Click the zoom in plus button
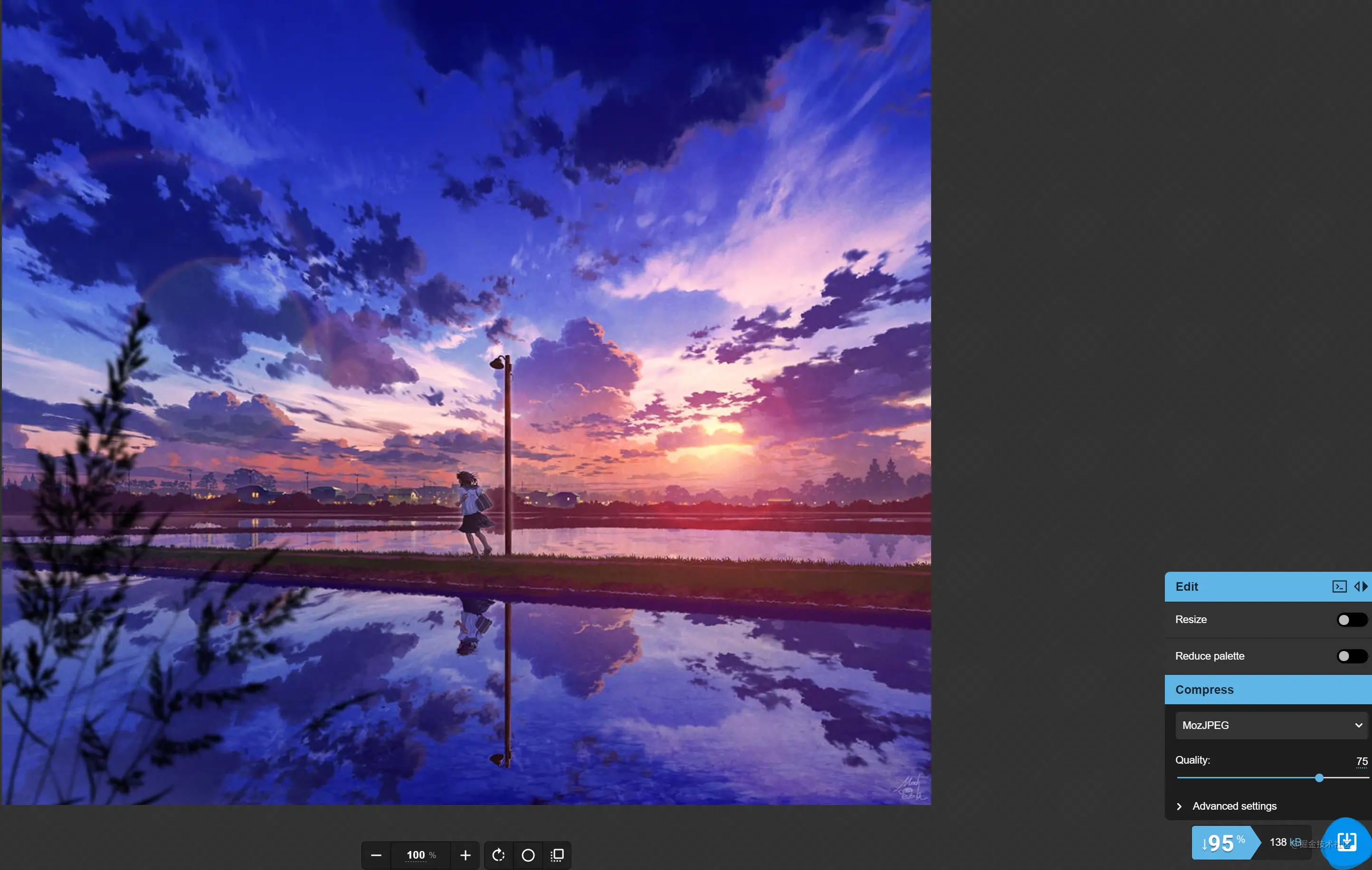The width and height of the screenshot is (1372, 870). (465, 855)
